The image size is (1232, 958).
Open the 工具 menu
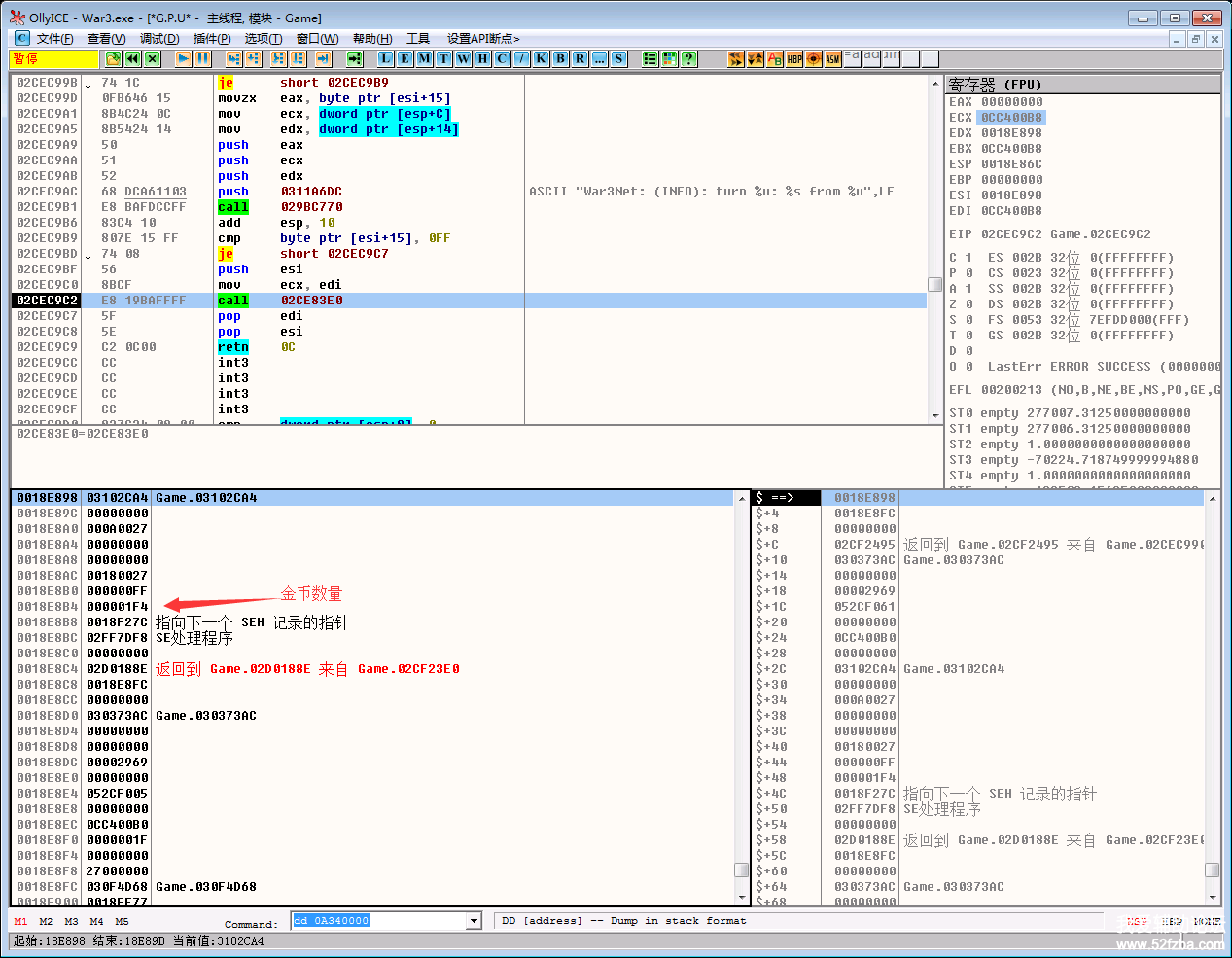click(x=418, y=38)
